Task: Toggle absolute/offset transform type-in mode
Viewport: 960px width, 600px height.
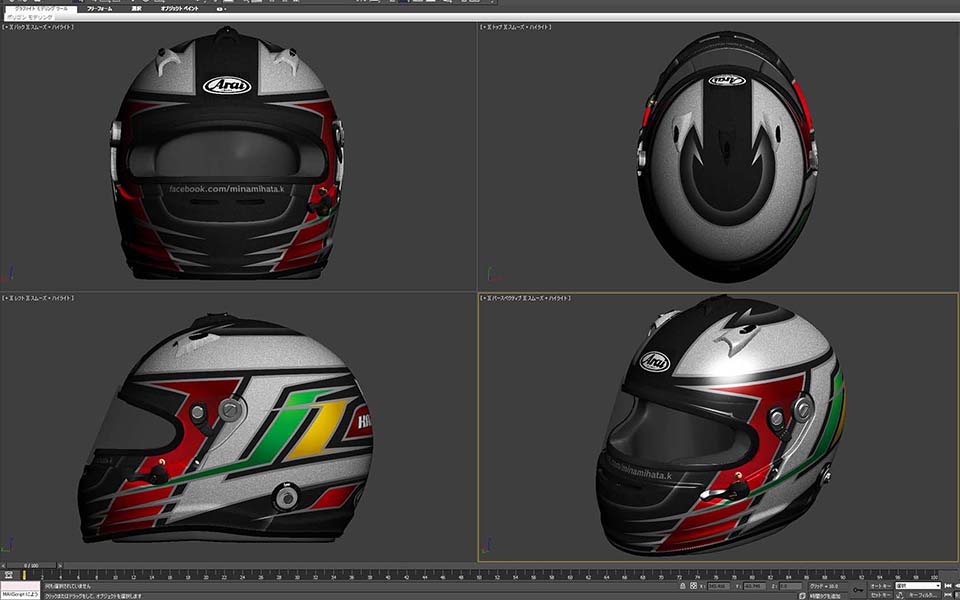Action: pyautogui.click(x=693, y=586)
